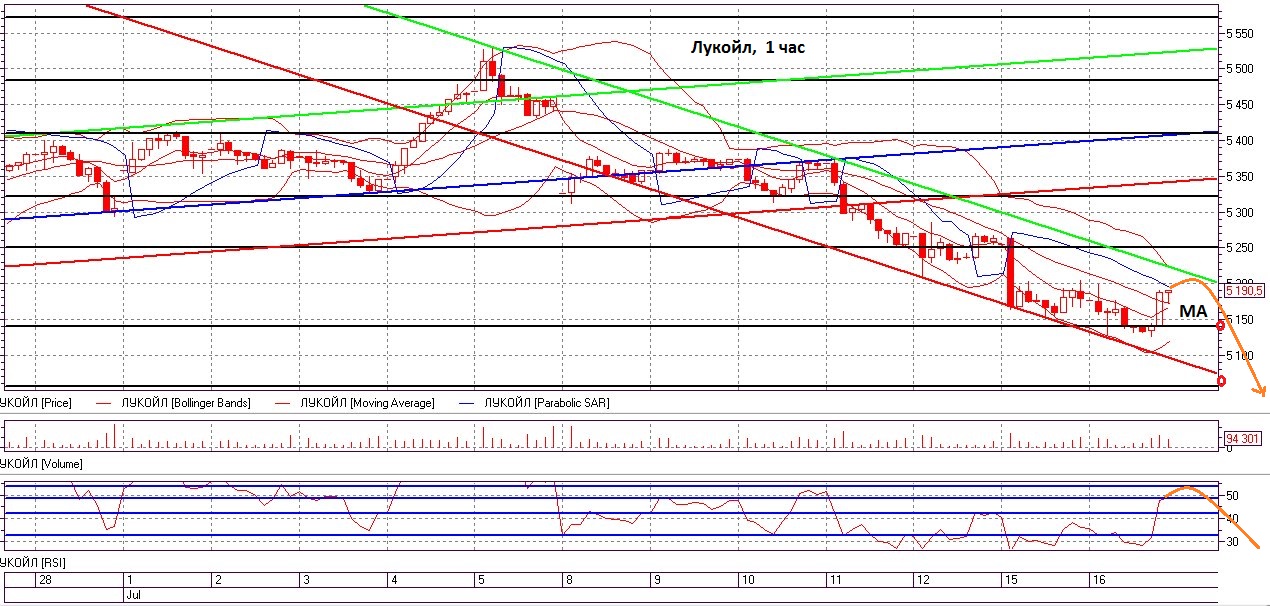
Task: Click the RSI axis value 40
Action: 1234,518
